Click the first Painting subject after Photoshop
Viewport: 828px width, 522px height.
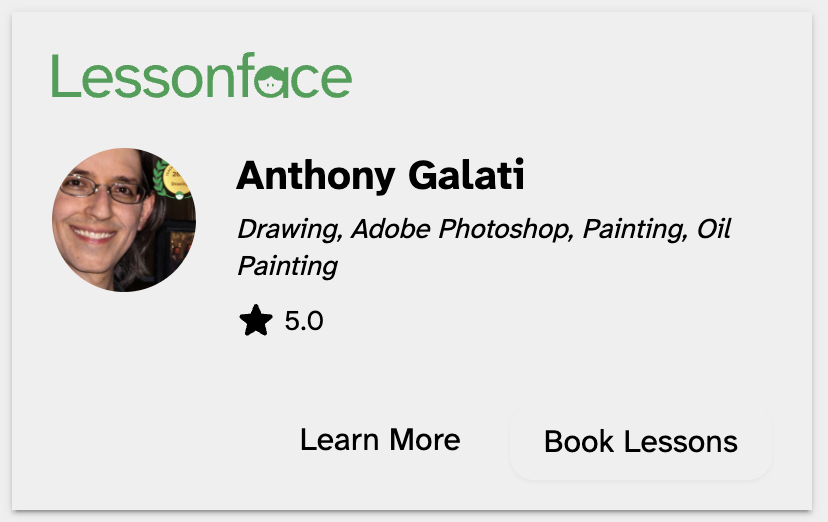pyautogui.click(x=634, y=230)
